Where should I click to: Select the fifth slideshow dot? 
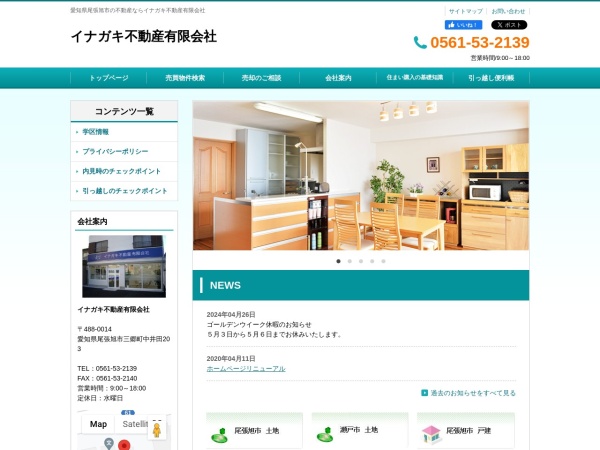383,261
